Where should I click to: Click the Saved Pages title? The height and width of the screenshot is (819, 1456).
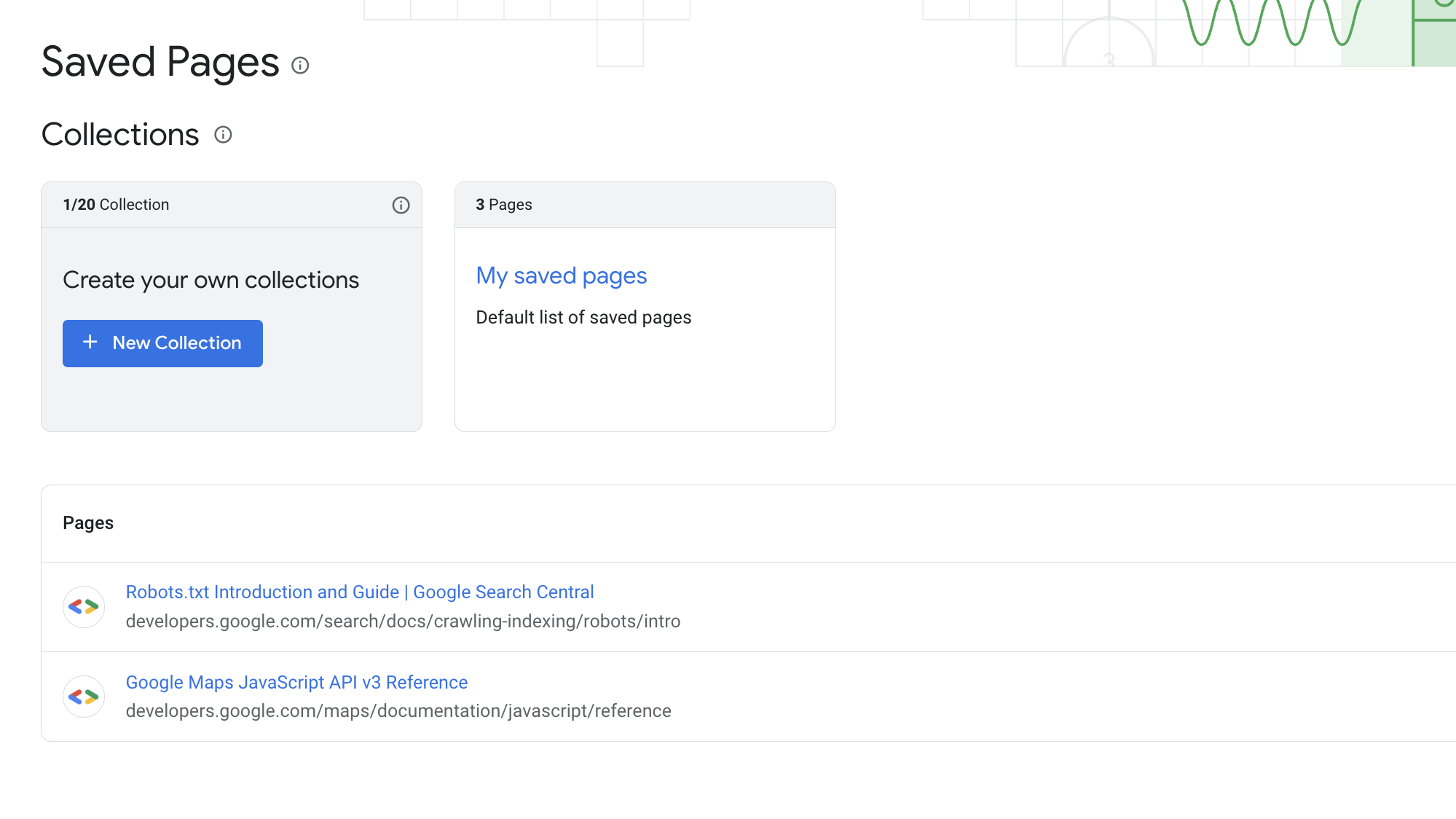160,62
